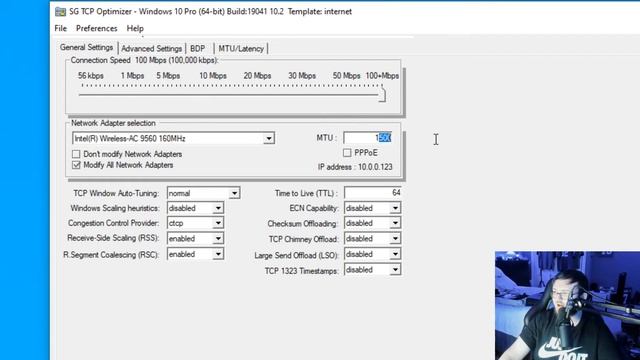This screenshot has height=360, width=640.
Task: Switch to the General Settings tab
Action: pos(87,47)
